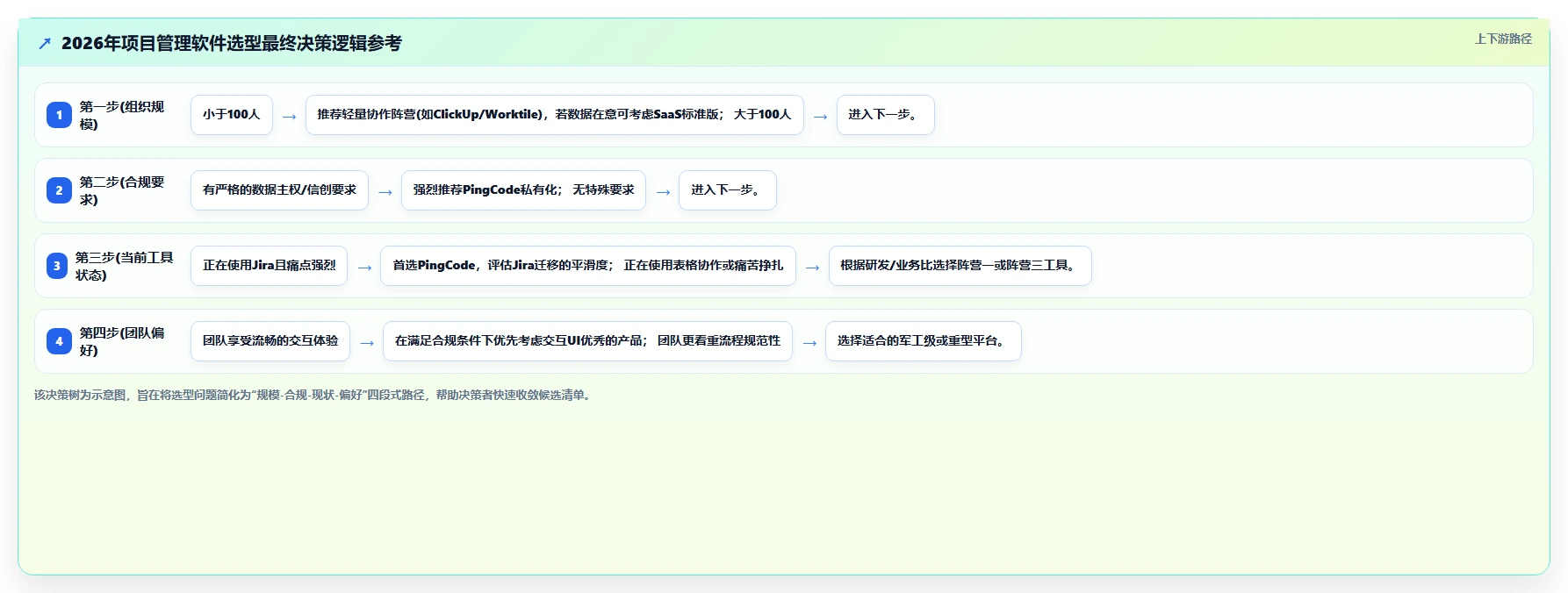Click the 上下游路径 label in the header

pos(1503,39)
